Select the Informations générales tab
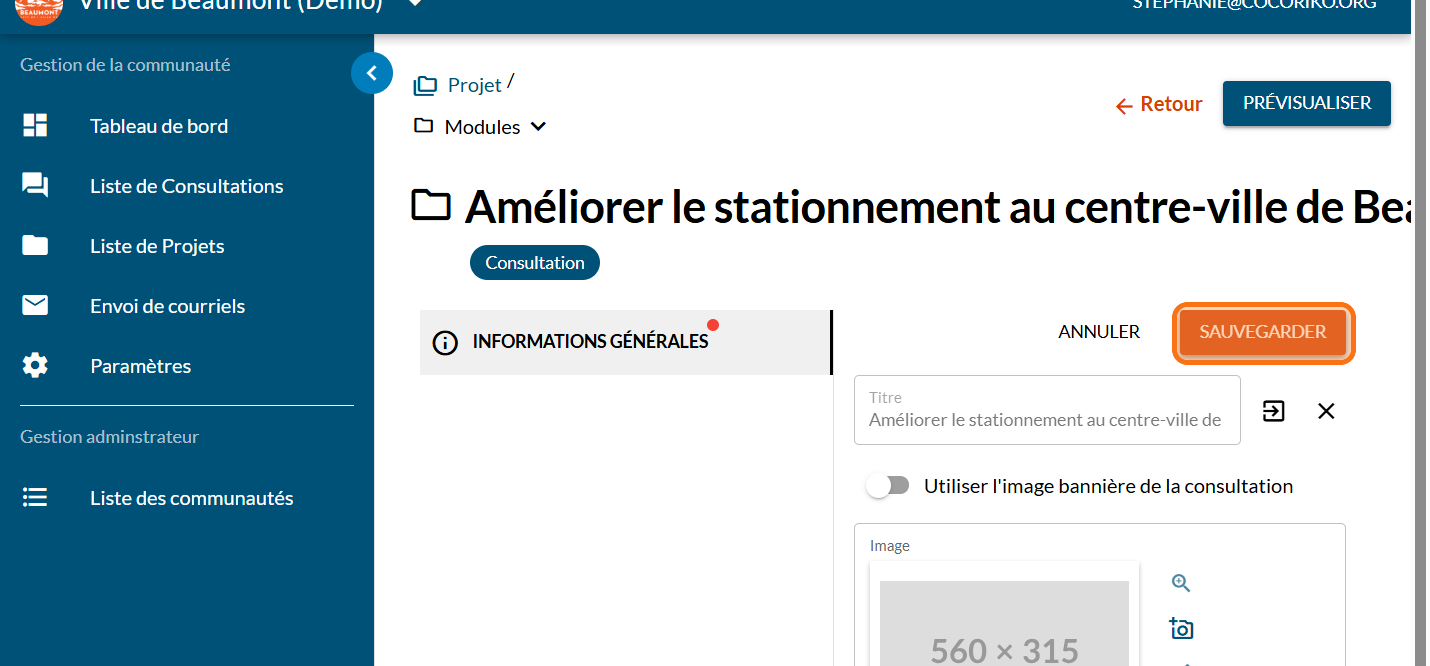Viewport: 1430px width, 666px height. 590,342
